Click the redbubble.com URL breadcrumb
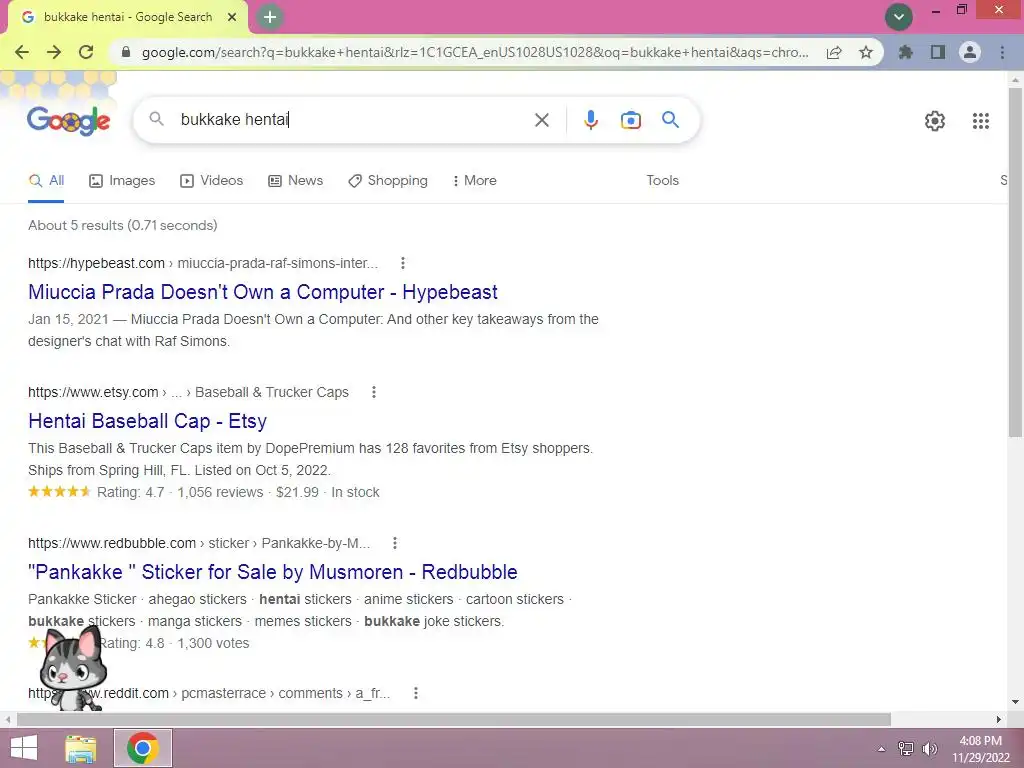 point(199,543)
